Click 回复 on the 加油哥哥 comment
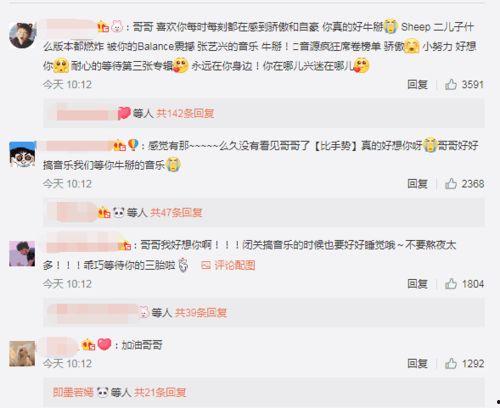This screenshot has width=500, height=408. (x=417, y=363)
